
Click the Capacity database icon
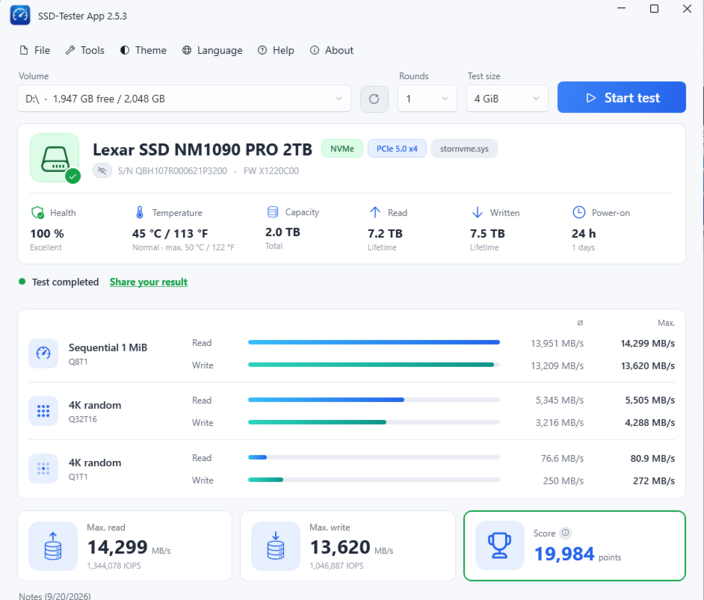click(x=273, y=212)
